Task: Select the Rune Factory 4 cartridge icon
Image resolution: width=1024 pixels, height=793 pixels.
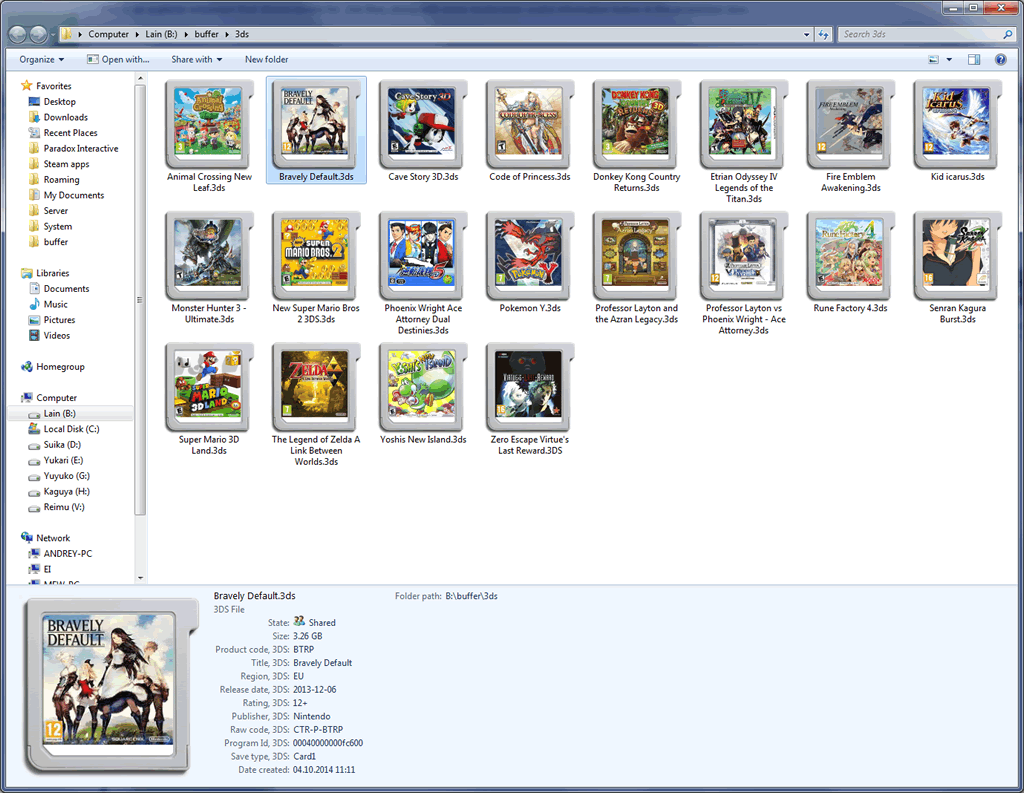Action: 851,255
